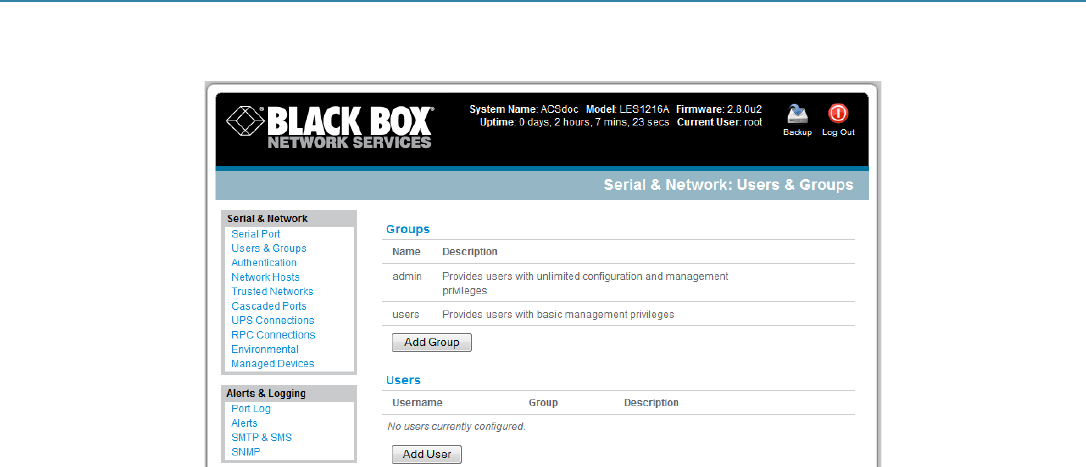Click the Add User button
Image resolution: width=1086 pixels, height=467 pixels.
[426, 455]
